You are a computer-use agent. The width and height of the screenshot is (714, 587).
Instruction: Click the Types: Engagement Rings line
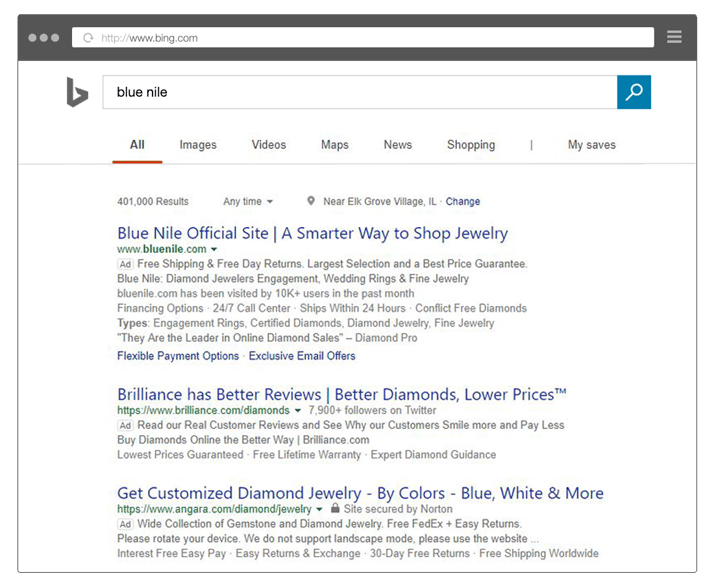306,323
